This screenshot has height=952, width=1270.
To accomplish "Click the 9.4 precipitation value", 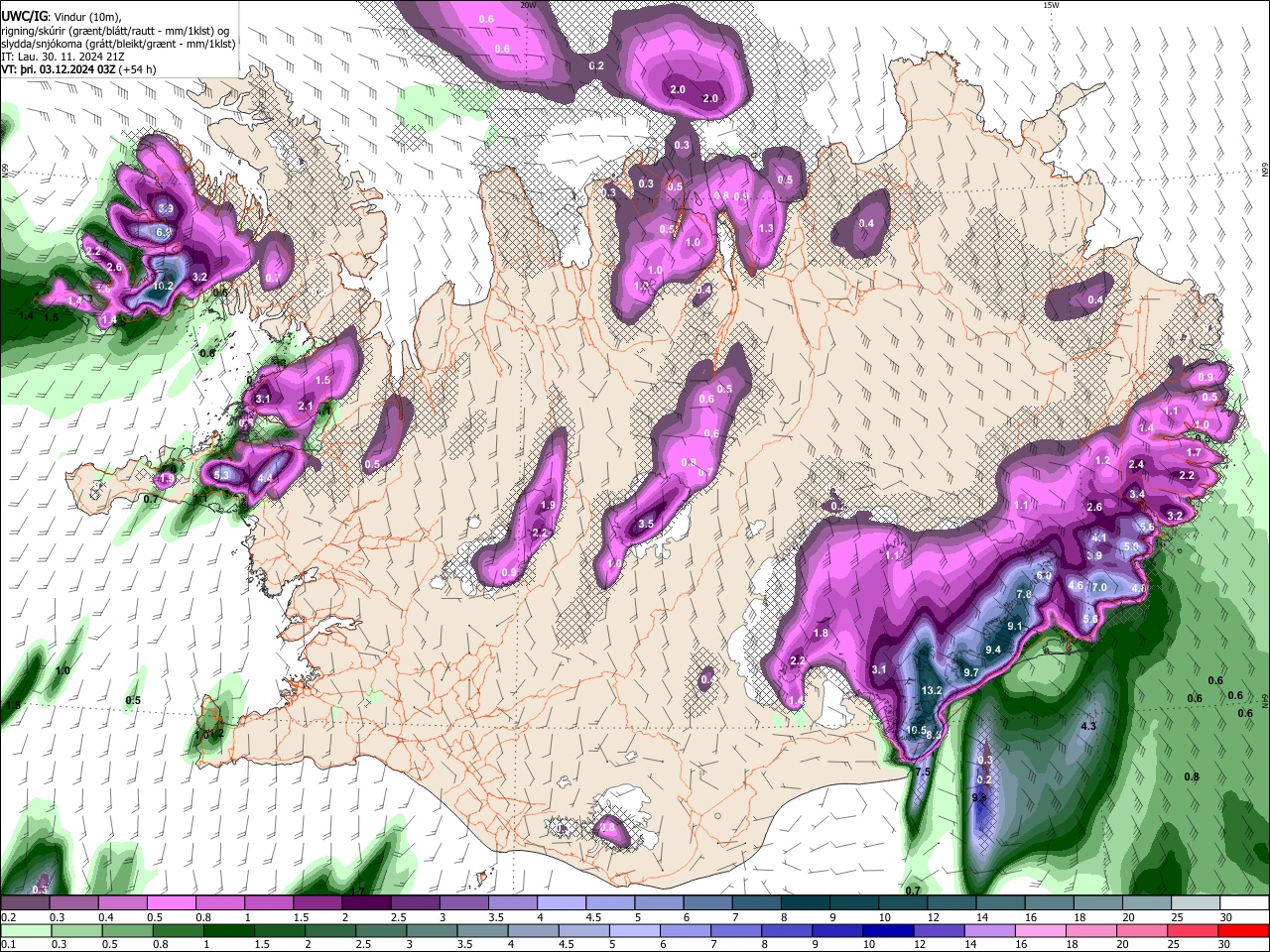I will [992, 650].
